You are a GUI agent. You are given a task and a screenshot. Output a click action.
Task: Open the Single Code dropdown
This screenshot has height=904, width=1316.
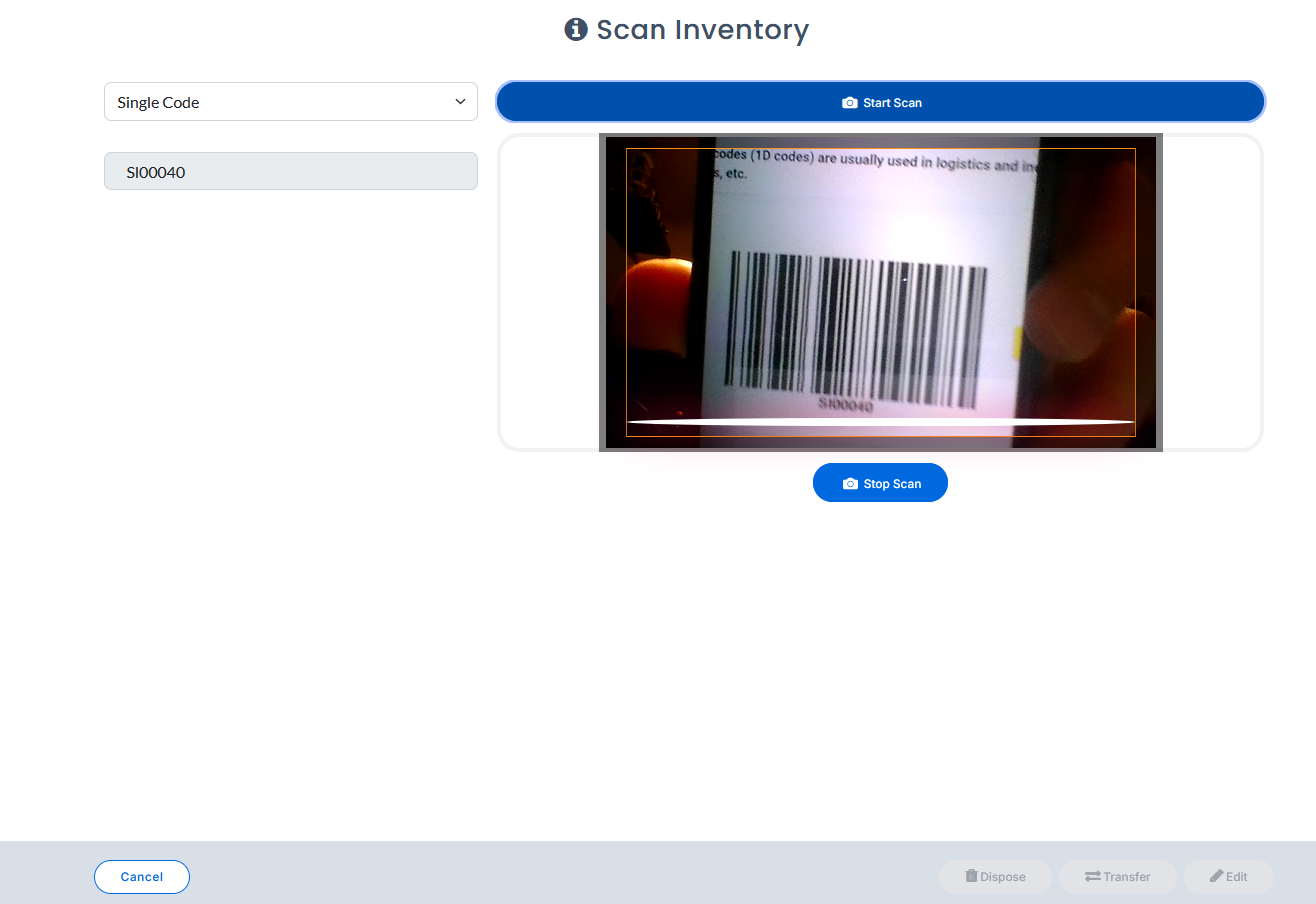click(291, 102)
